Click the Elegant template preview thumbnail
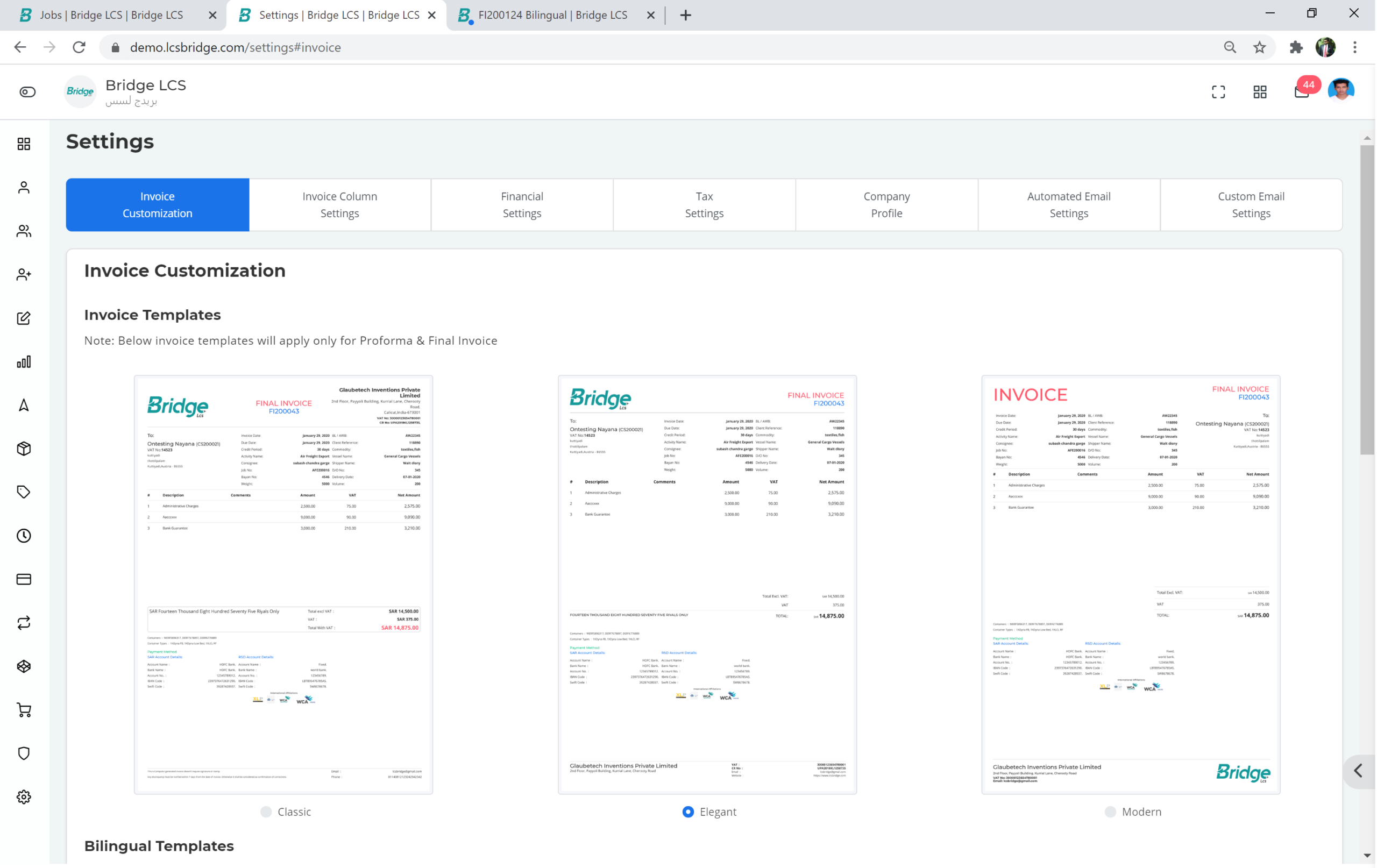This screenshot has width=1377, height=868. (707, 585)
